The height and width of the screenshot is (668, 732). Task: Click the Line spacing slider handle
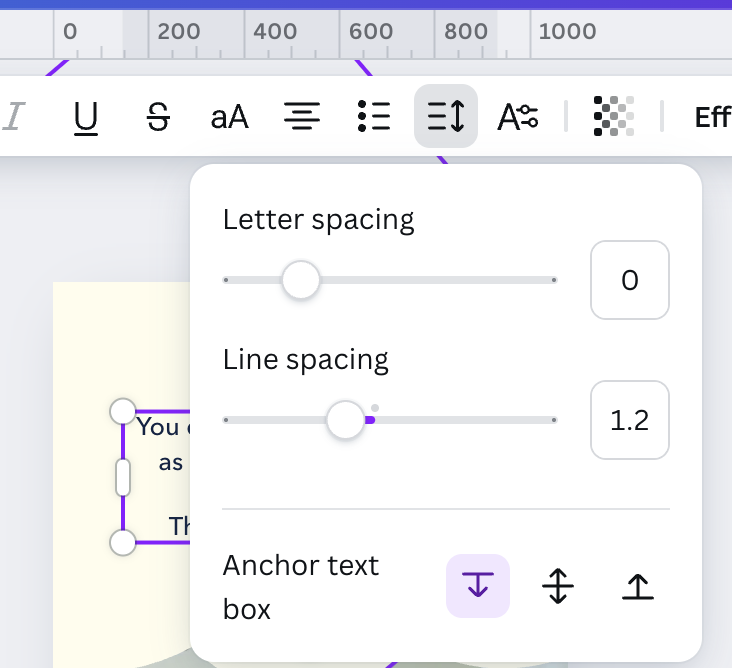pos(346,420)
